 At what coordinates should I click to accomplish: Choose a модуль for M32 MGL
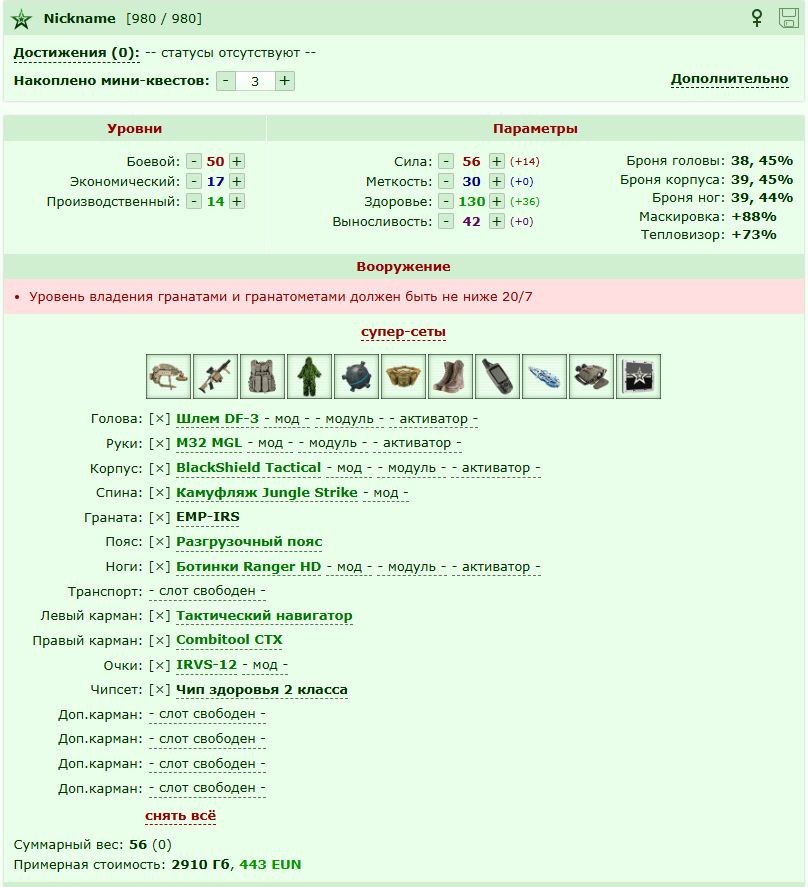tap(333, 444)
